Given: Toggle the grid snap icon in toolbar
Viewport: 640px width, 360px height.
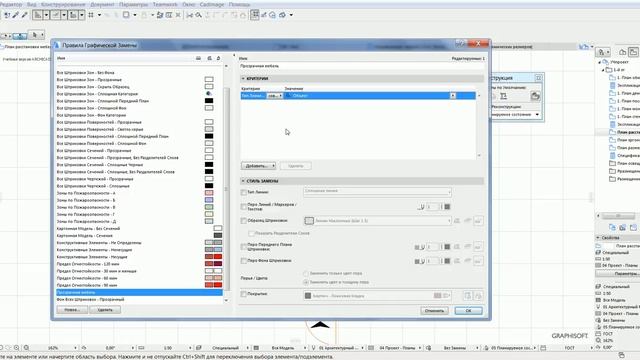Looking at the screenshot, I should pyautogui.click(x=91, y=15).
